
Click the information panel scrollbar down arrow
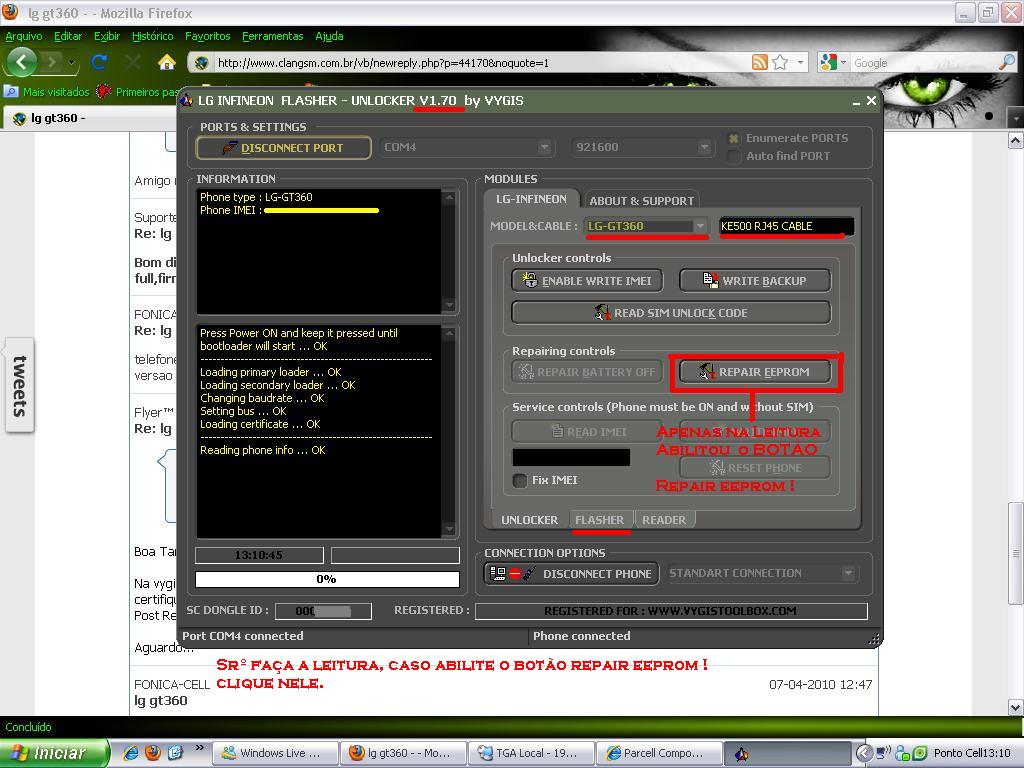449,306
